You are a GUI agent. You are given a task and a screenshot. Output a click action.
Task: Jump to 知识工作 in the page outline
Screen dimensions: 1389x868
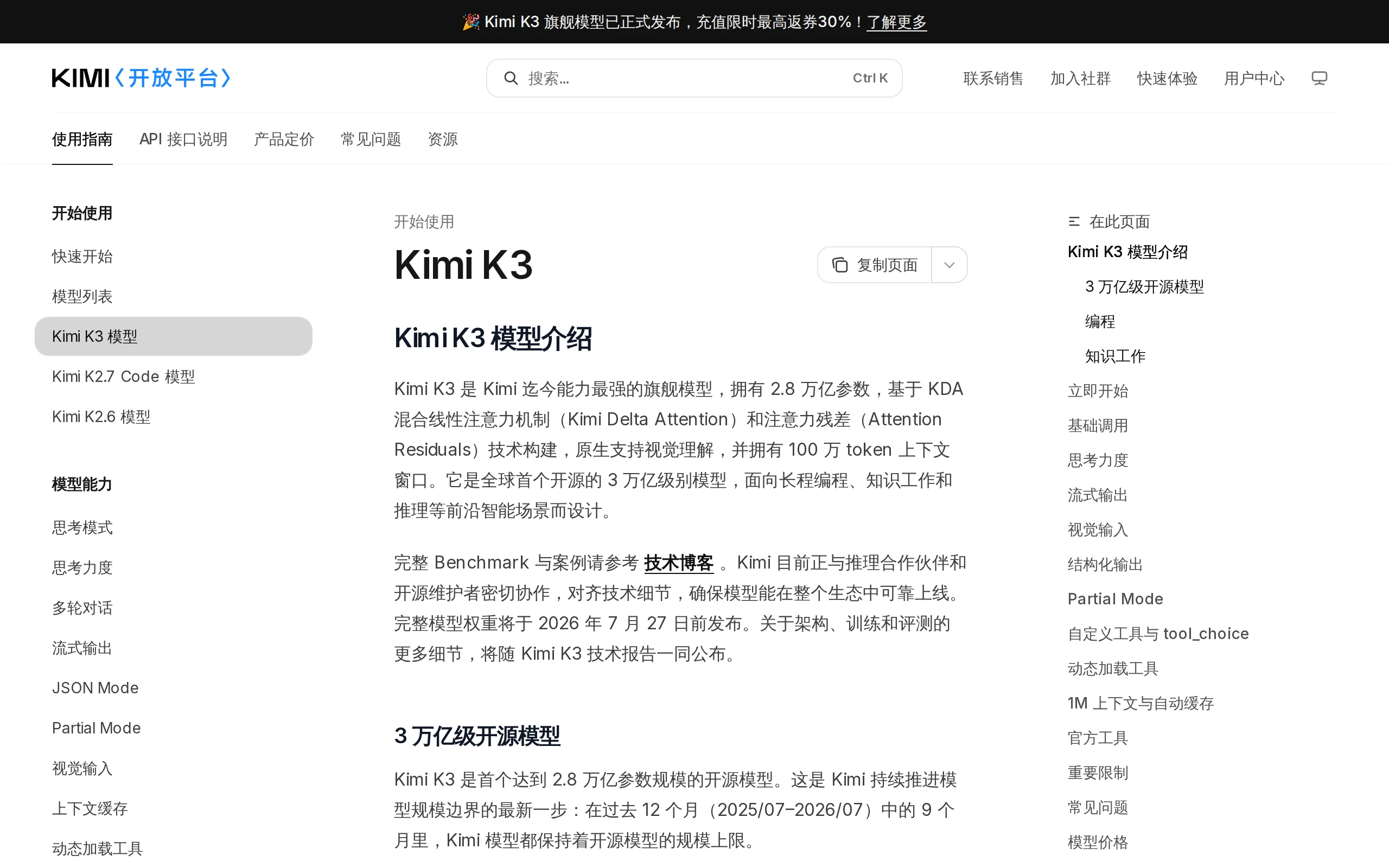tap(1114, 356)
